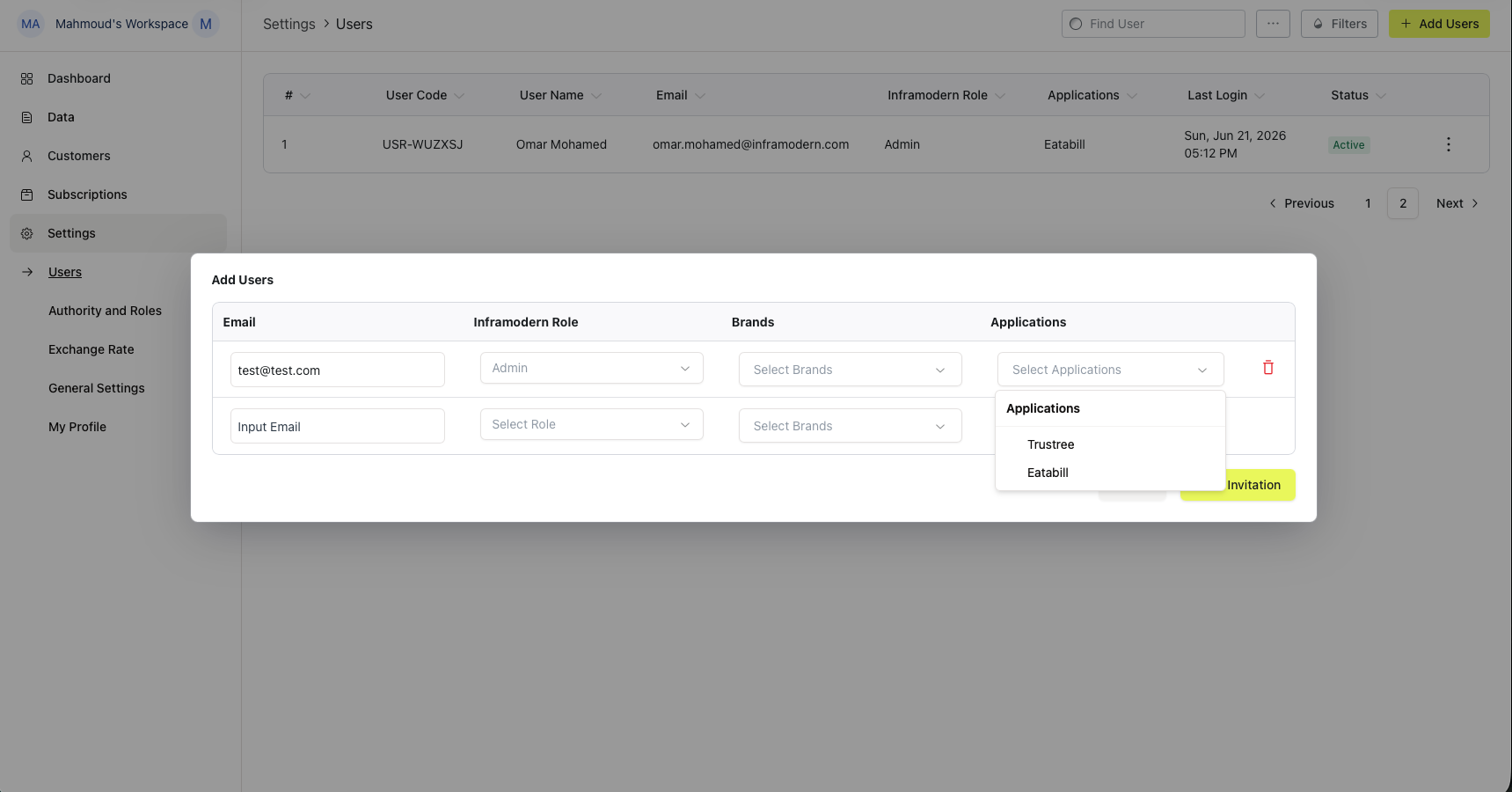This screenshot has height=792, width=1512.
Task: Go to Data in the sidebar
Action: (x=61, y=117)
